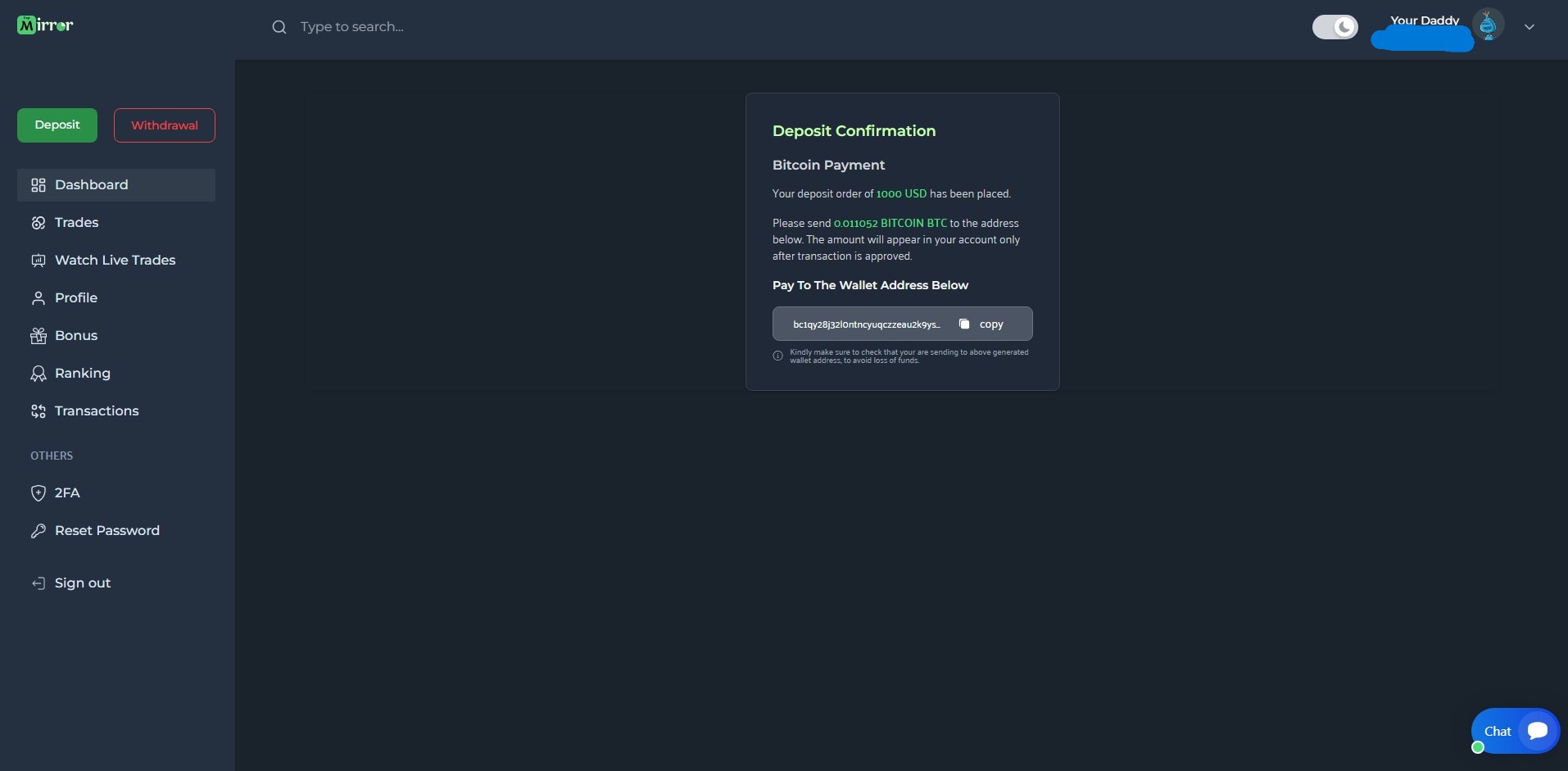Click the gift icon beside Bonus

click(x=38, y=336)
